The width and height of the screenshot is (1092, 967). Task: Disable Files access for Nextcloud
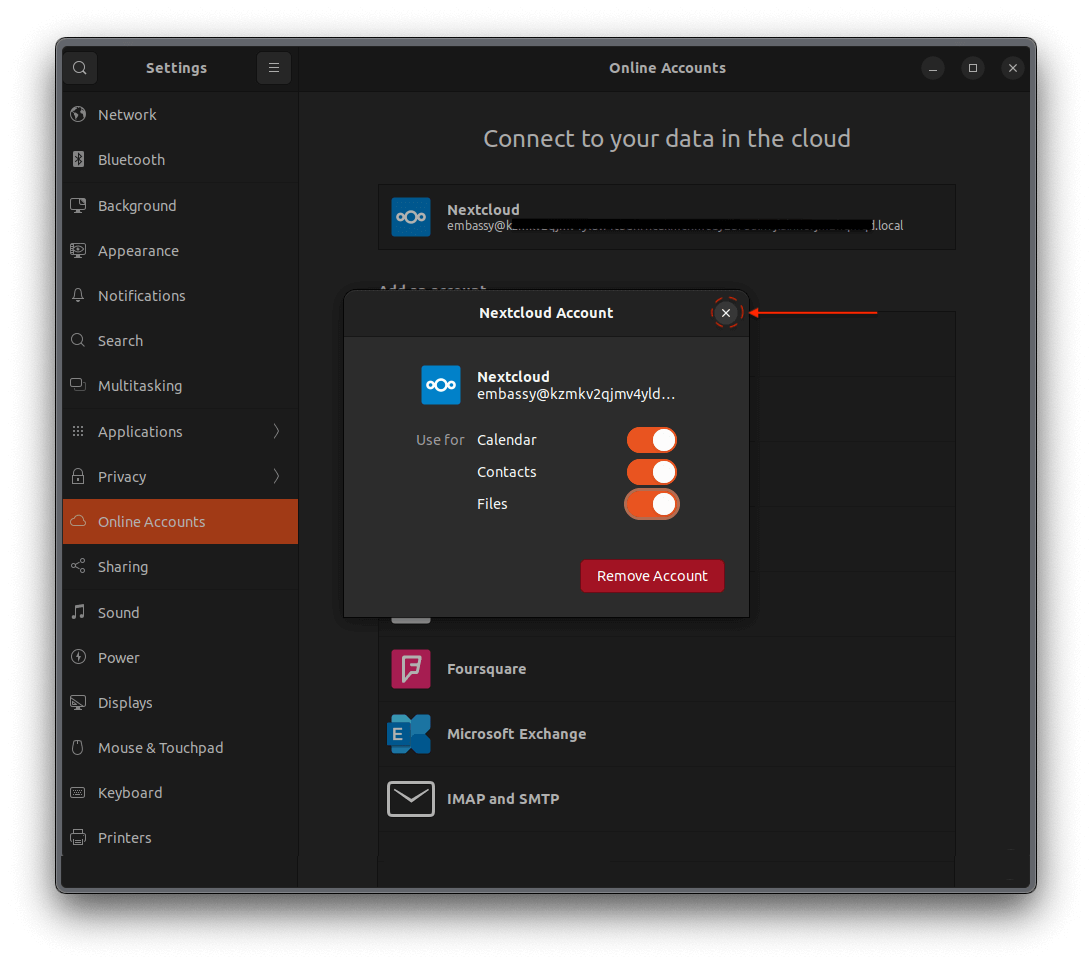(652, 504)
